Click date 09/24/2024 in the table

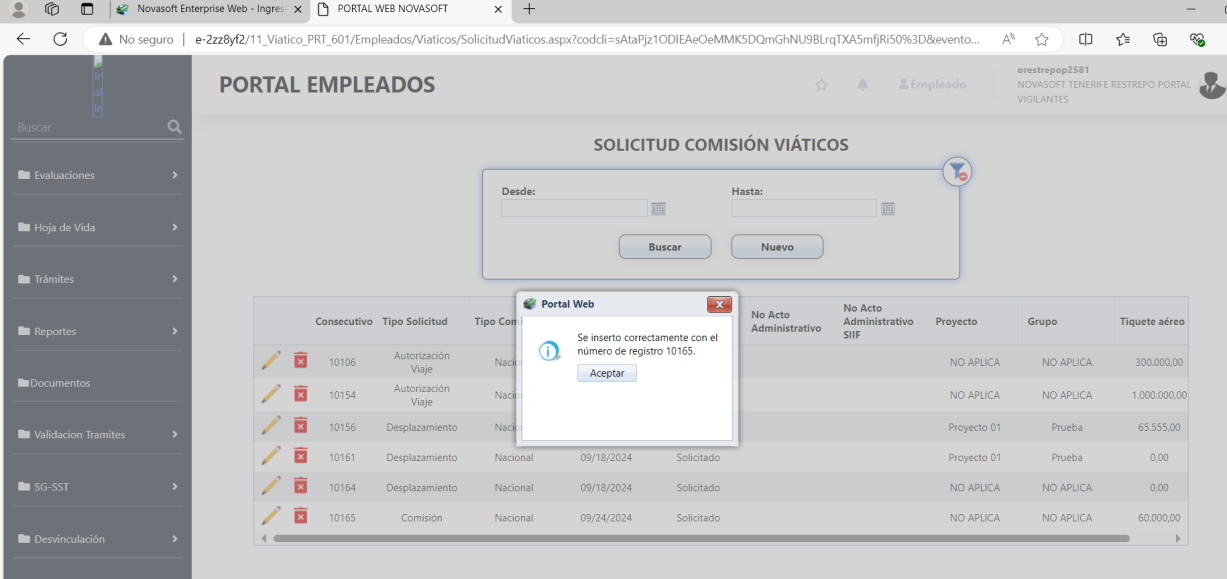[x=606, y=518]
